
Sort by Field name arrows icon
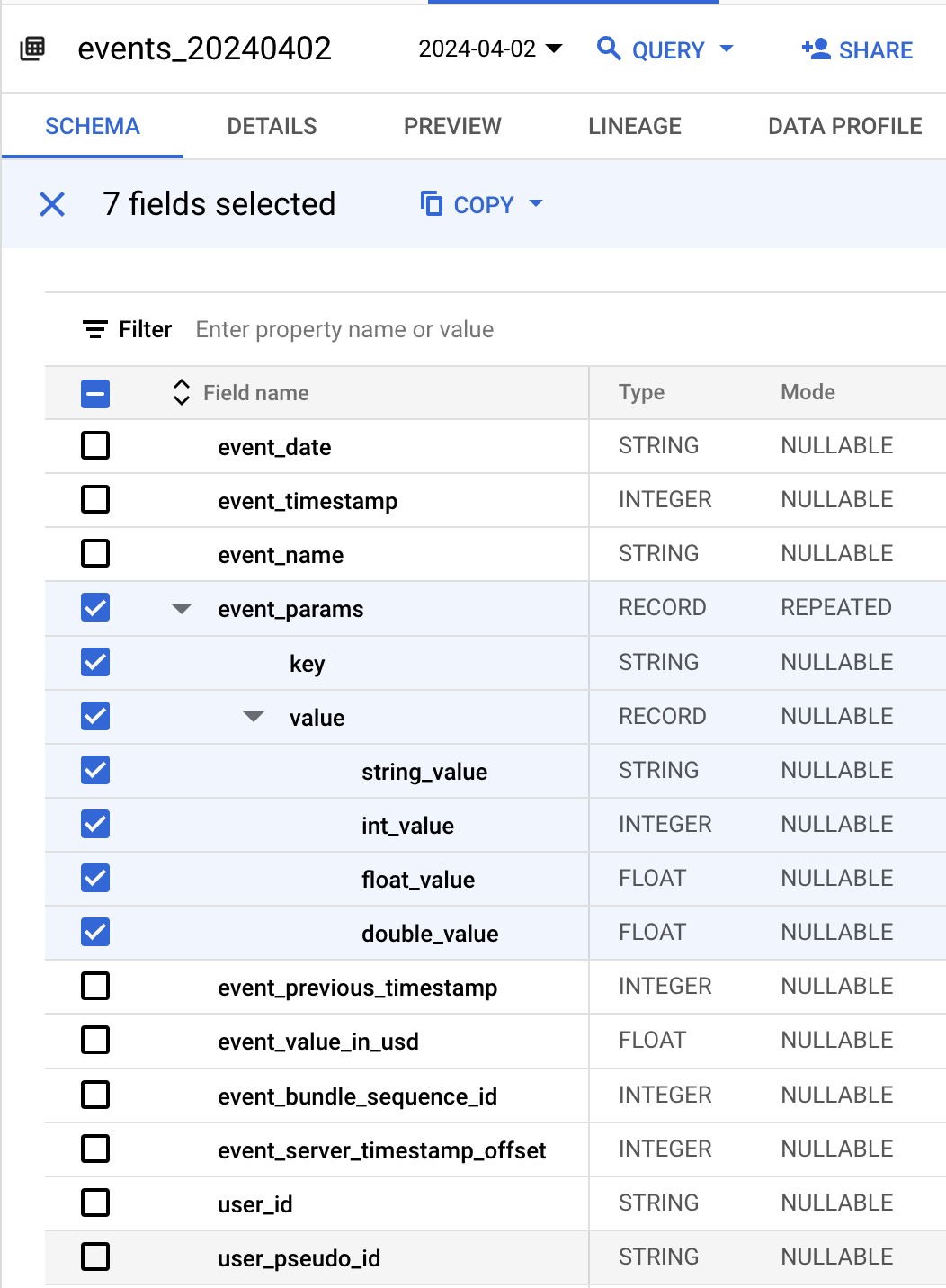[181, 392]
